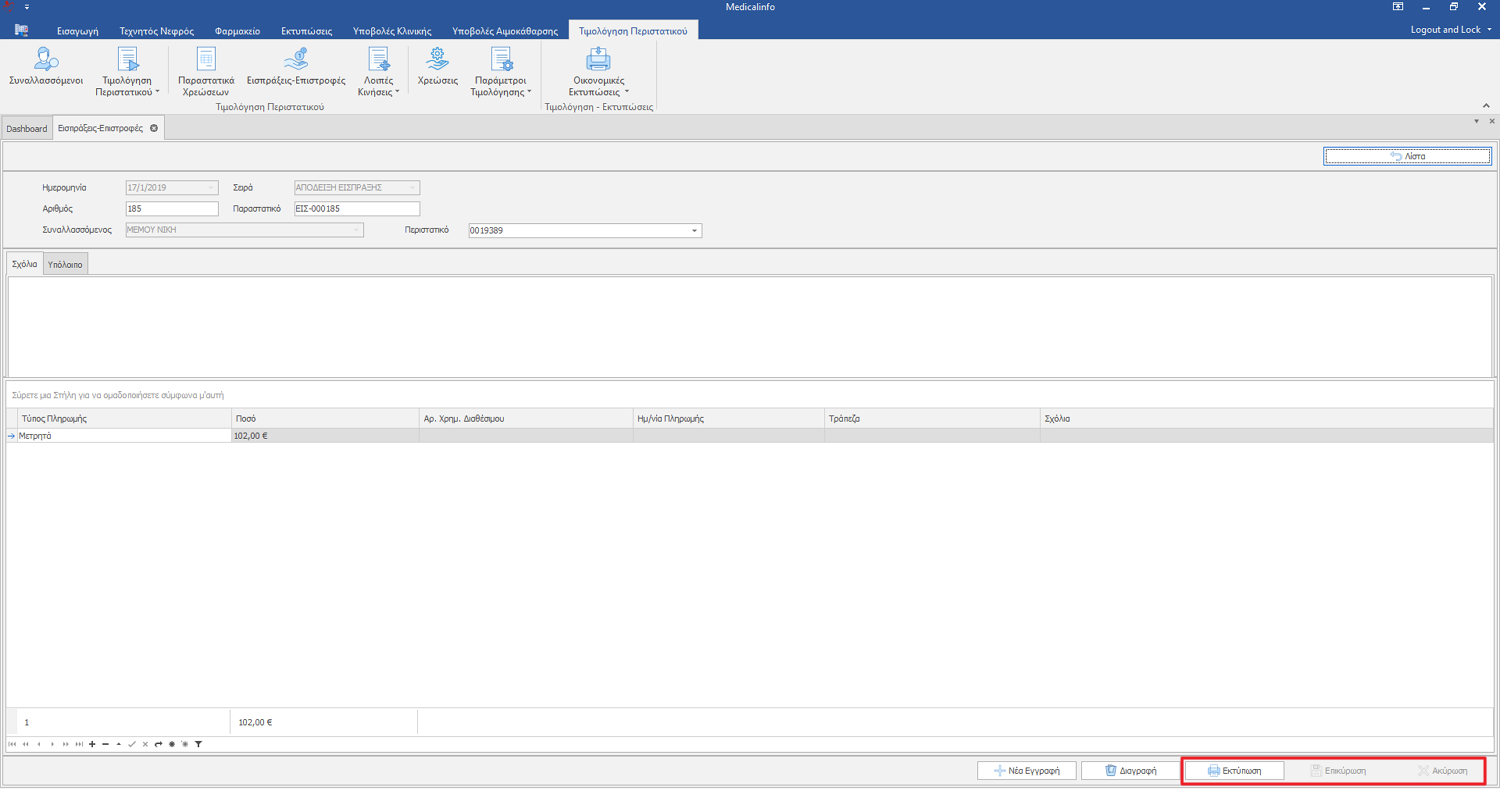This screenshot has height=789, width=1500.
Task: Remove the grid row with the minus icon
Action: 105,744
